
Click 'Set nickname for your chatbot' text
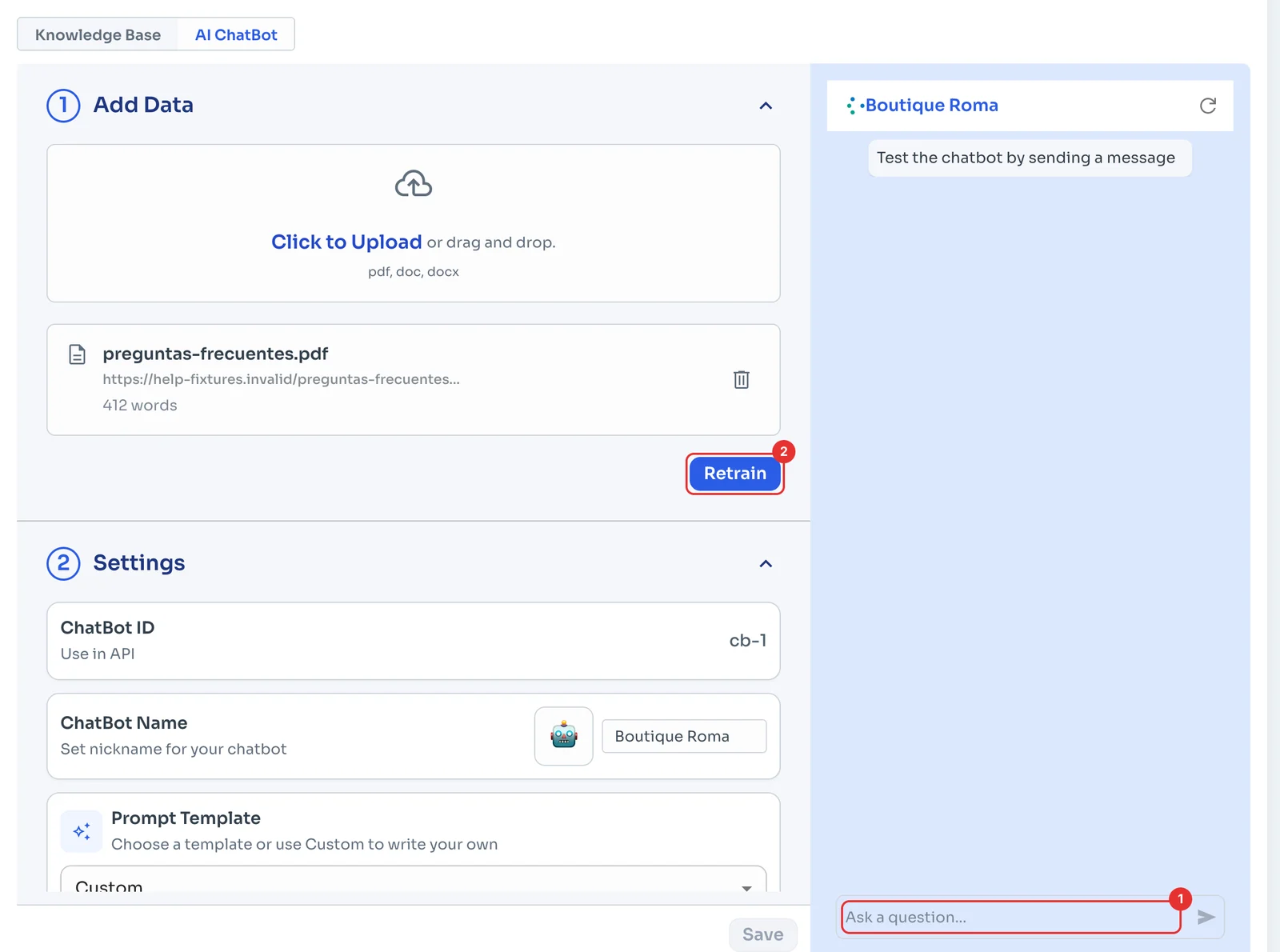pos(174,749)
